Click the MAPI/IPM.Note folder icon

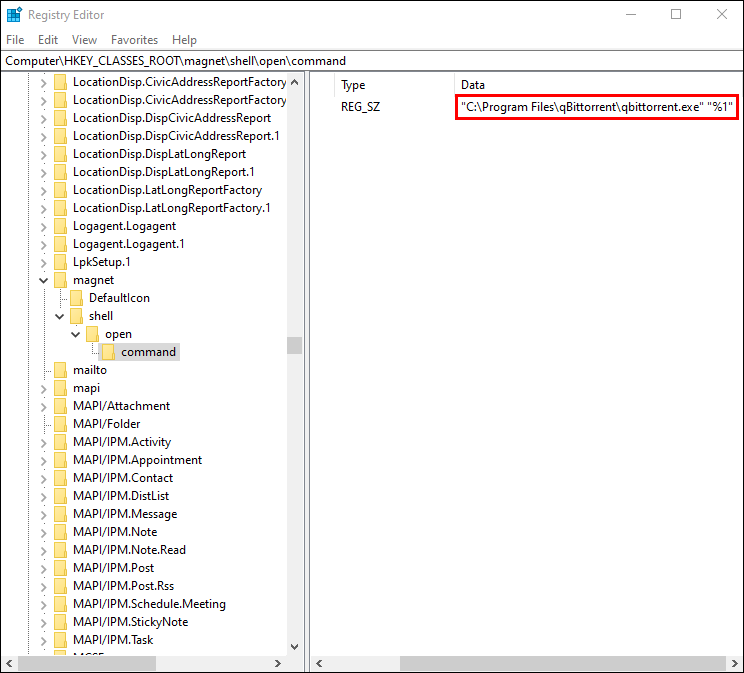[x=60, y=532]
